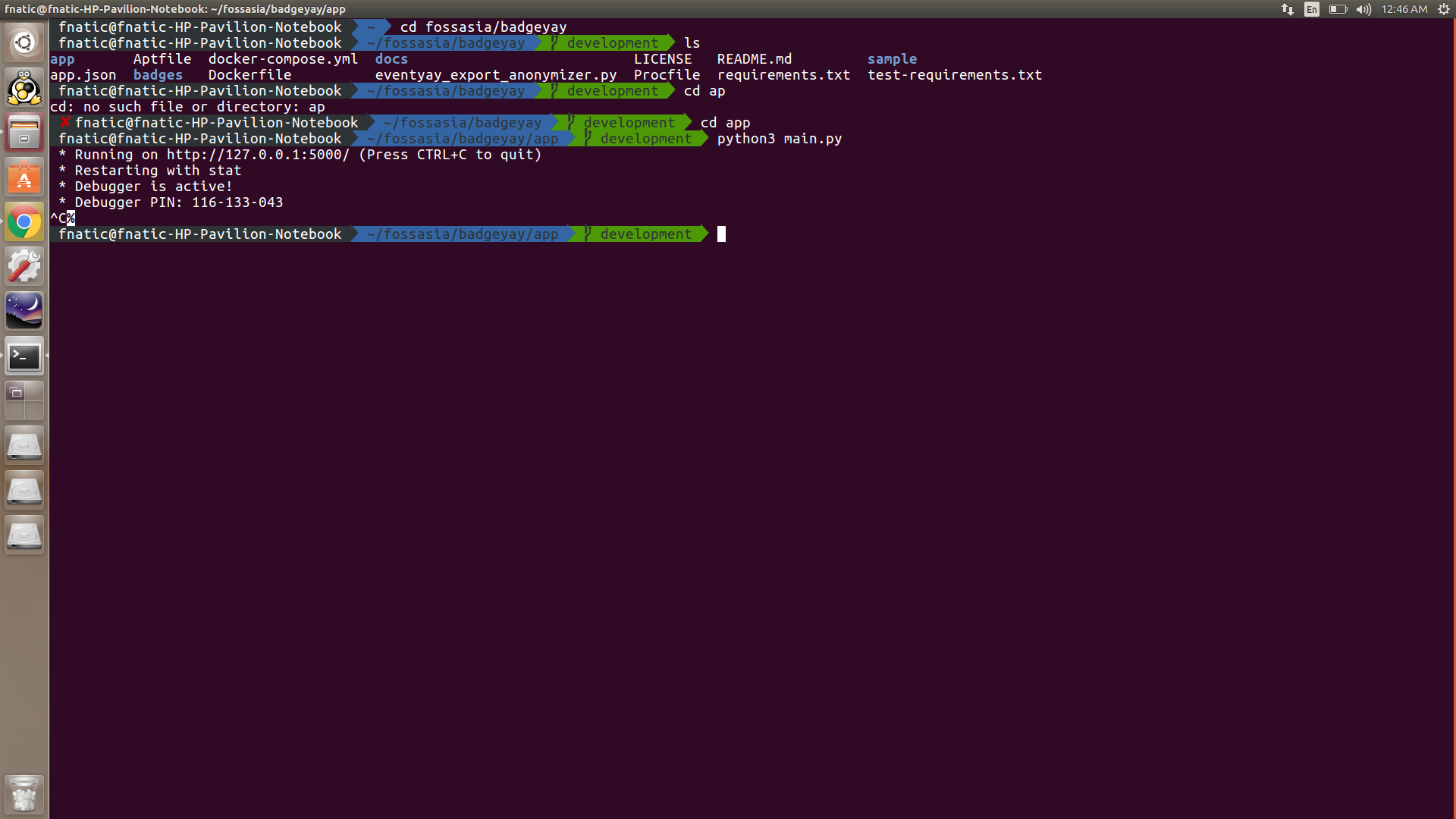Focus the Terminal launcher icon
The height and width of the screenshot is (819, 1456).
(x=24, y=356)
